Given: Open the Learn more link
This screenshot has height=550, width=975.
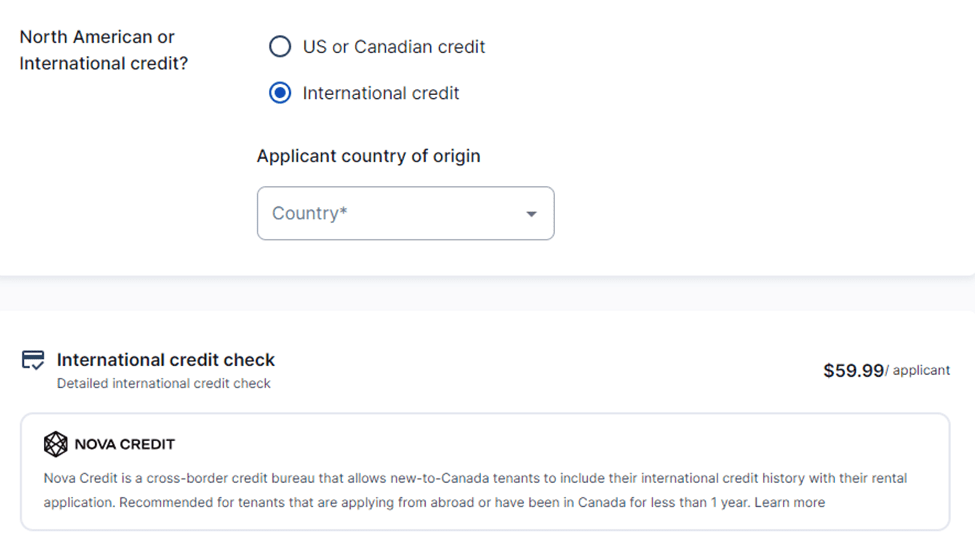Looking at the screenshot, I should point(790,502).
